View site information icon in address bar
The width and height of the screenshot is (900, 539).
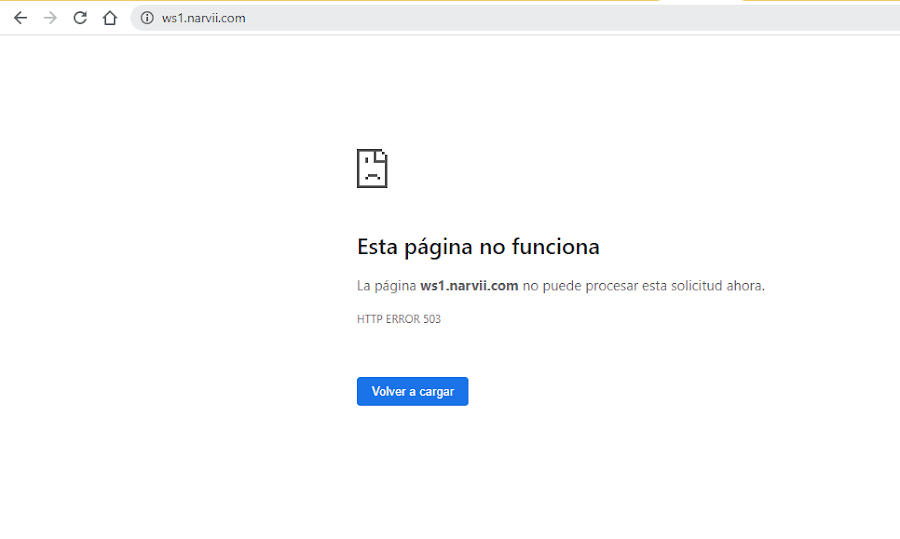coord(147,18)
